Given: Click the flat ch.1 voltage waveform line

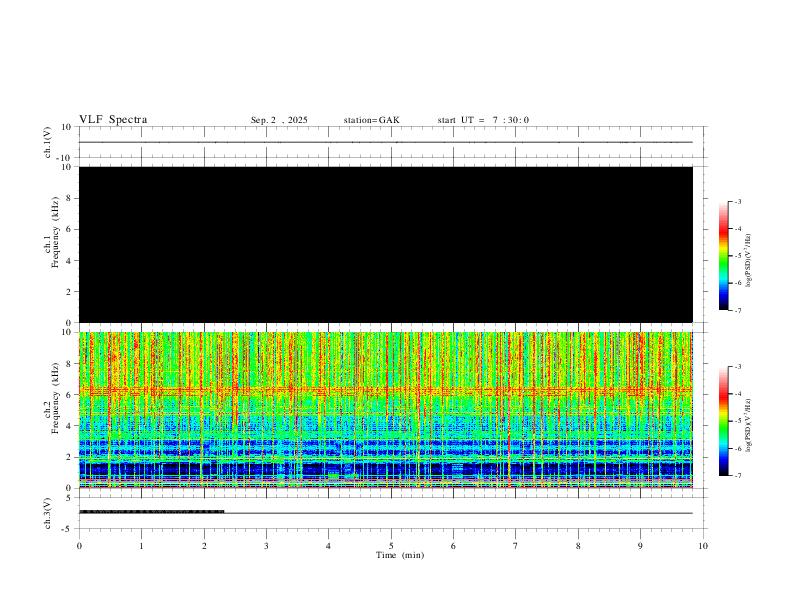Looking at the screenshot, I should [386, 142].
